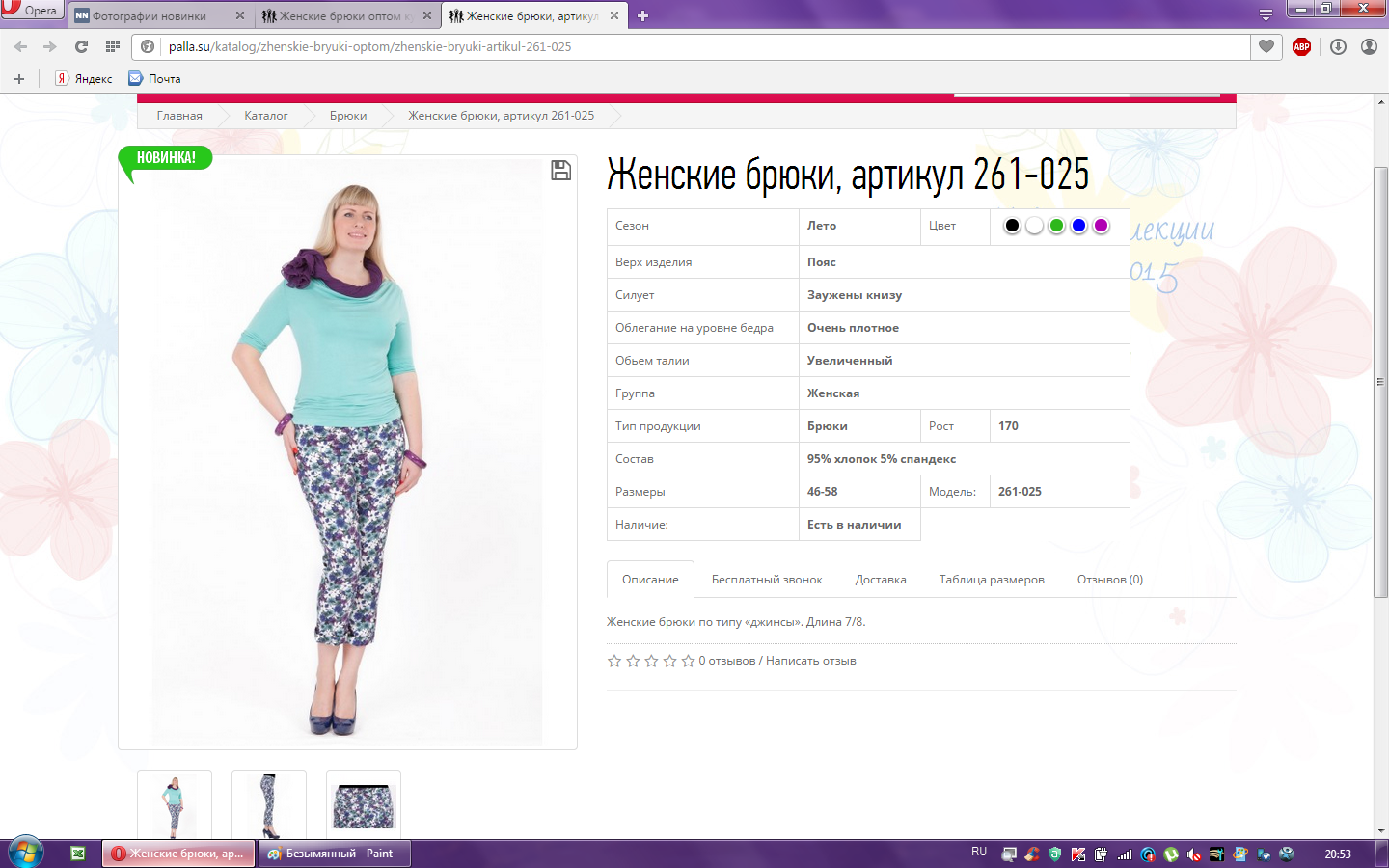The width and height of the screenshot is (1389, 868).
Task: Select the blue color swatch
Action: coord(1078,226)
